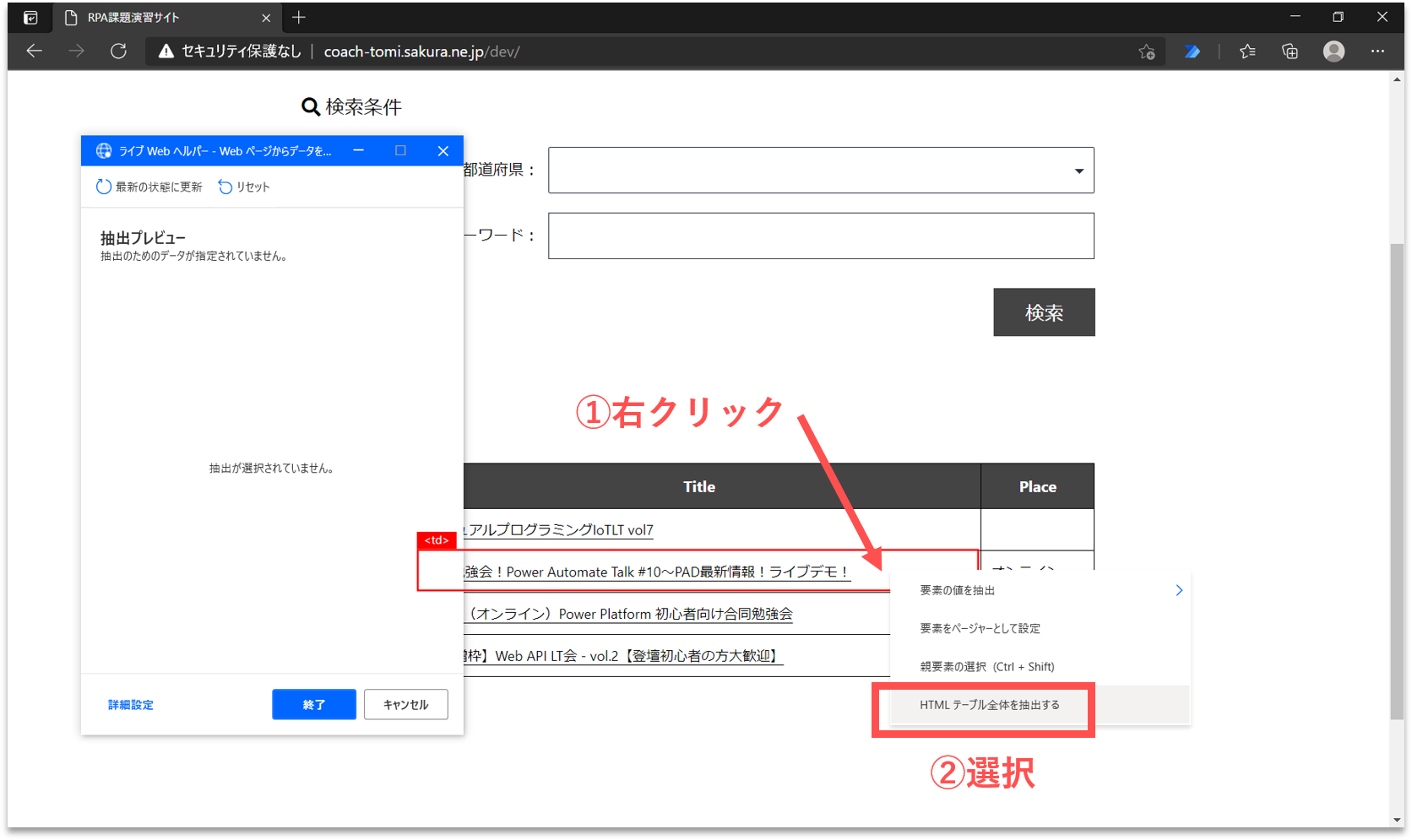The image size is (1412, 840).
Task: Open the Collections icon in toolbar
Action: pos(1290,51)
